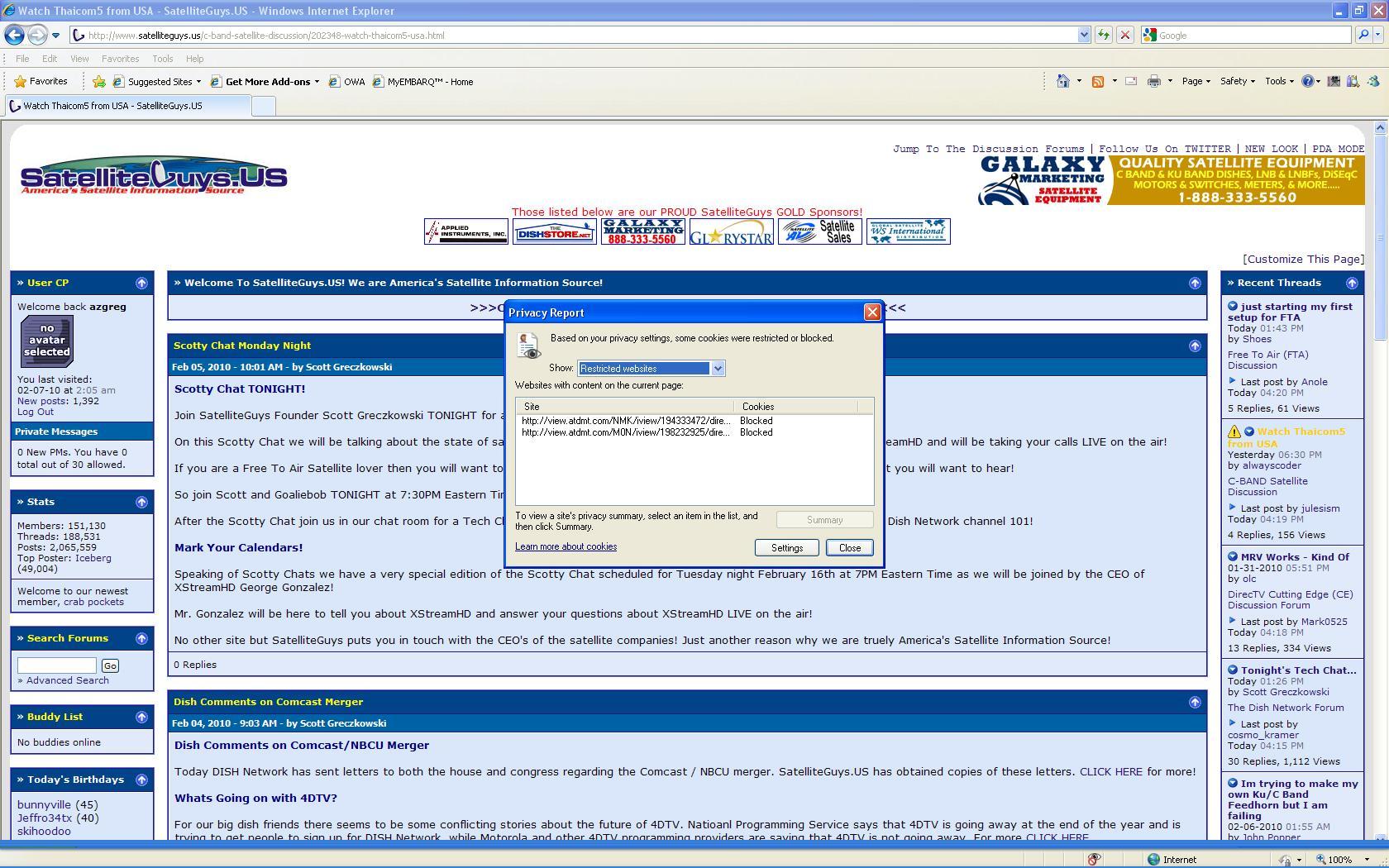The height and width of the screenshot is (868, 1389).
Task: Select the view.atdmt.com/M0N blocked site row
Action: 694,432
